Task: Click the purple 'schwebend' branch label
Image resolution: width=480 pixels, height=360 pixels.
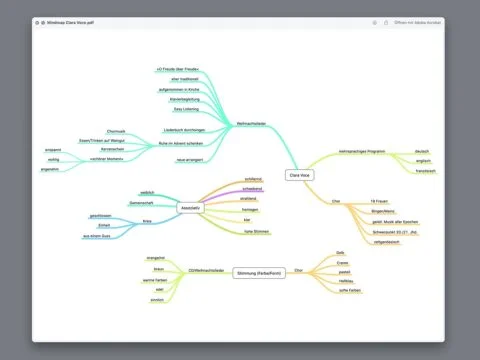Action: [x=252, y=189]
